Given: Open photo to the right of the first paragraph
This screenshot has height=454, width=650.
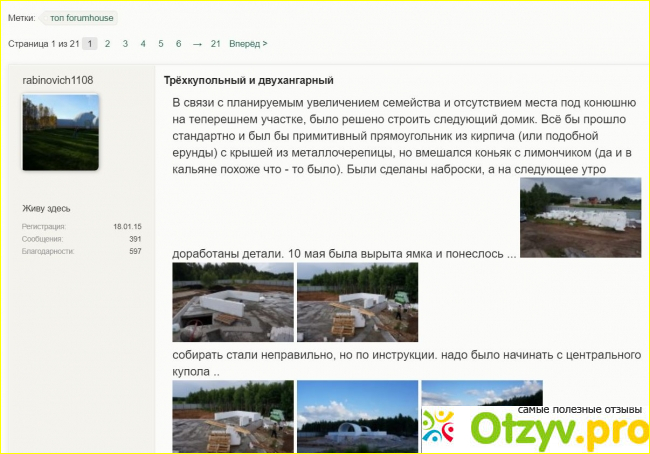Looking at the screenshot, I should pyautogui.click(x=580, y=217).
